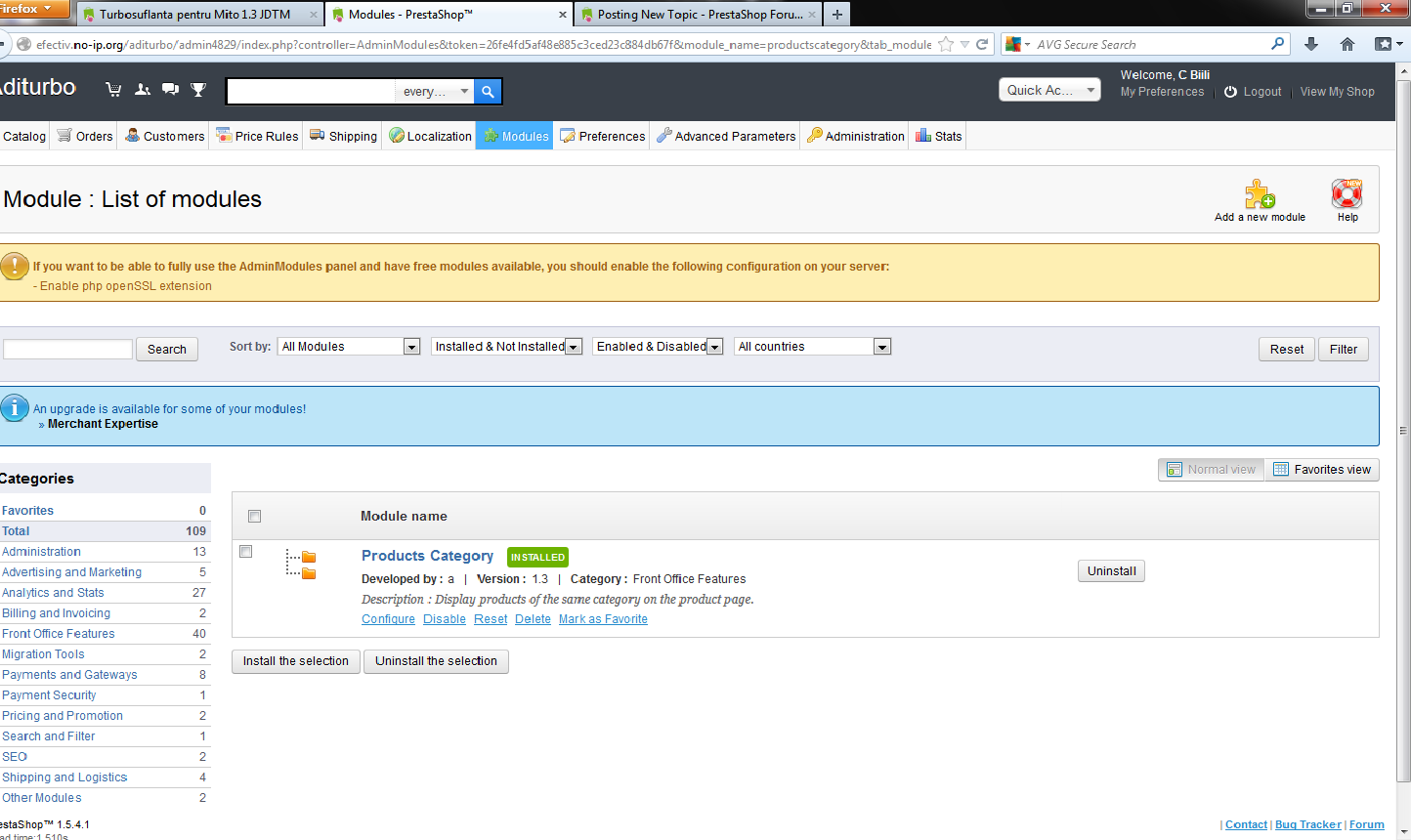
Task: Open the Advanced Parameters menu
Action: pyautogui.click(x=726, y=136)
